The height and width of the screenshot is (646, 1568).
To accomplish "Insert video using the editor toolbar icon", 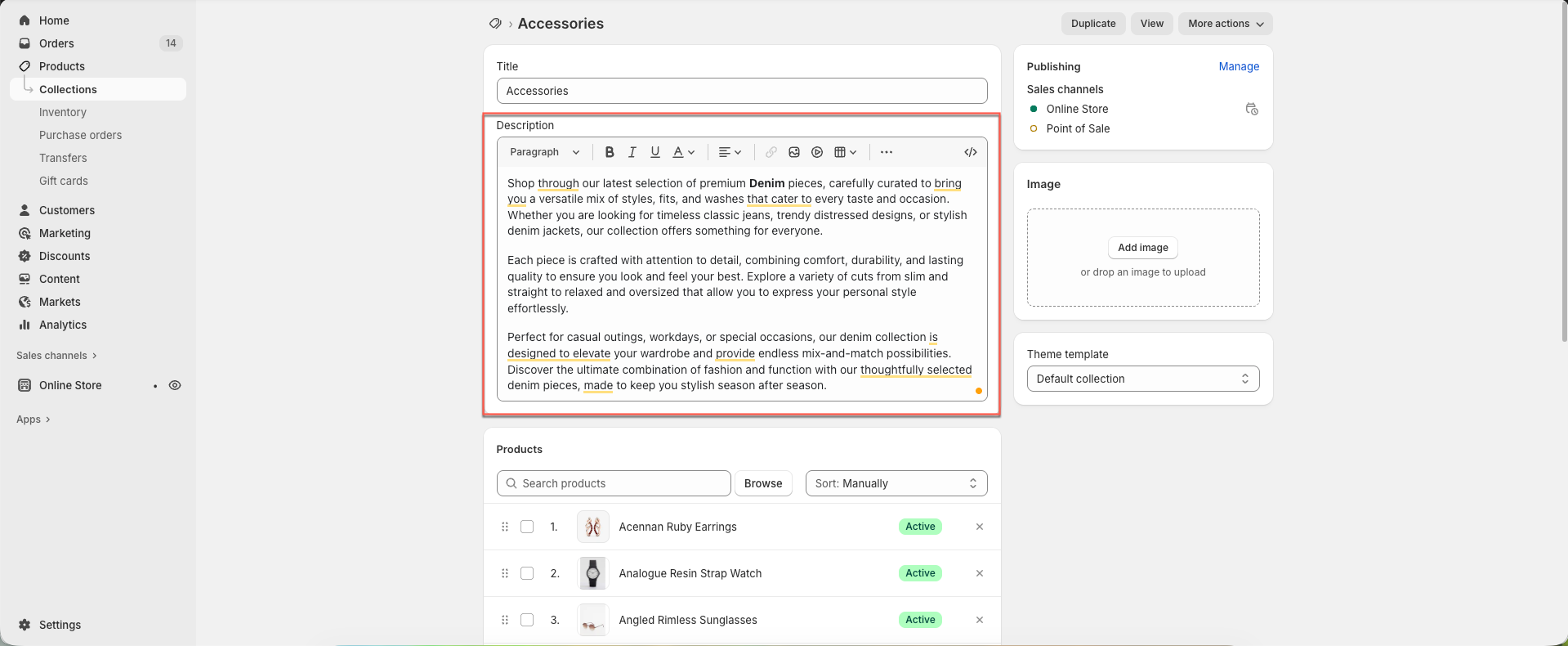I will click(816, 152).
